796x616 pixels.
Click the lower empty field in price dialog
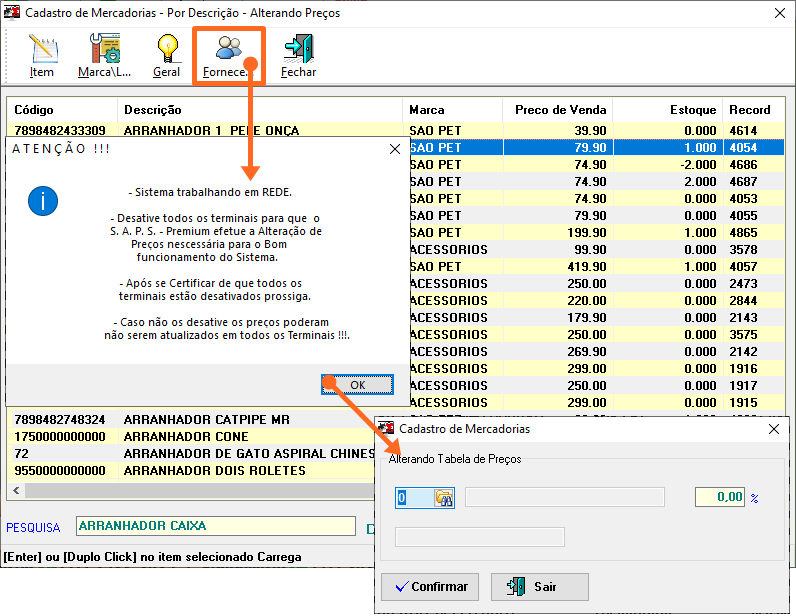click(x=480, y=537)
